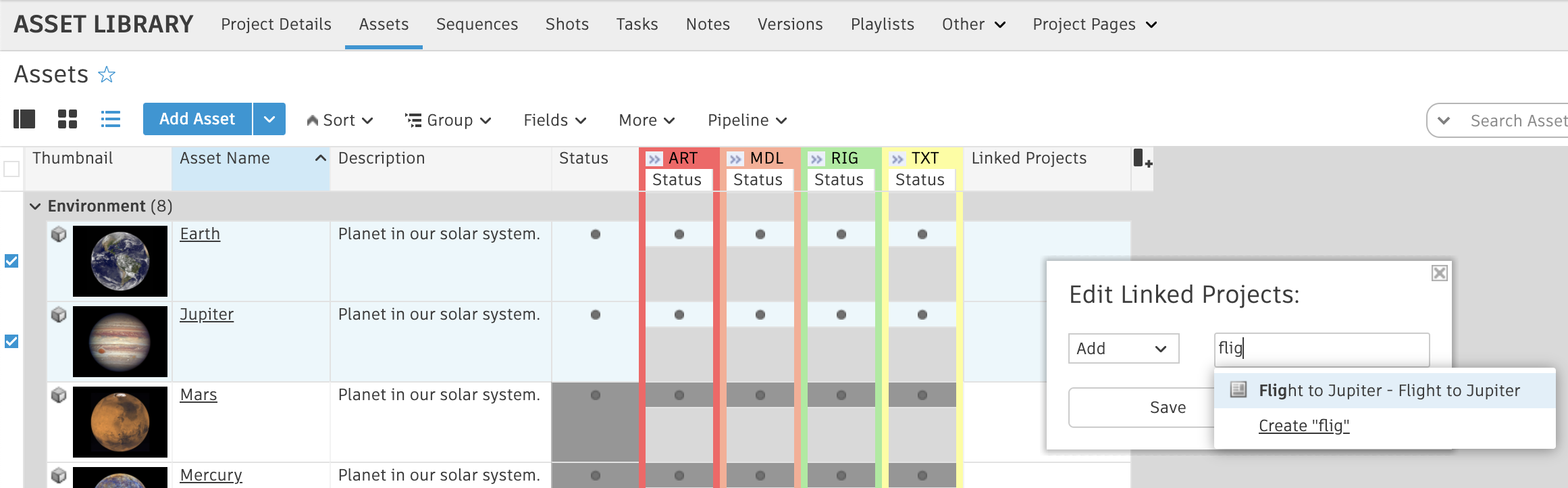Switch to master-detail view icon
The image size is (1568, 488).
[x=24, y=120]
